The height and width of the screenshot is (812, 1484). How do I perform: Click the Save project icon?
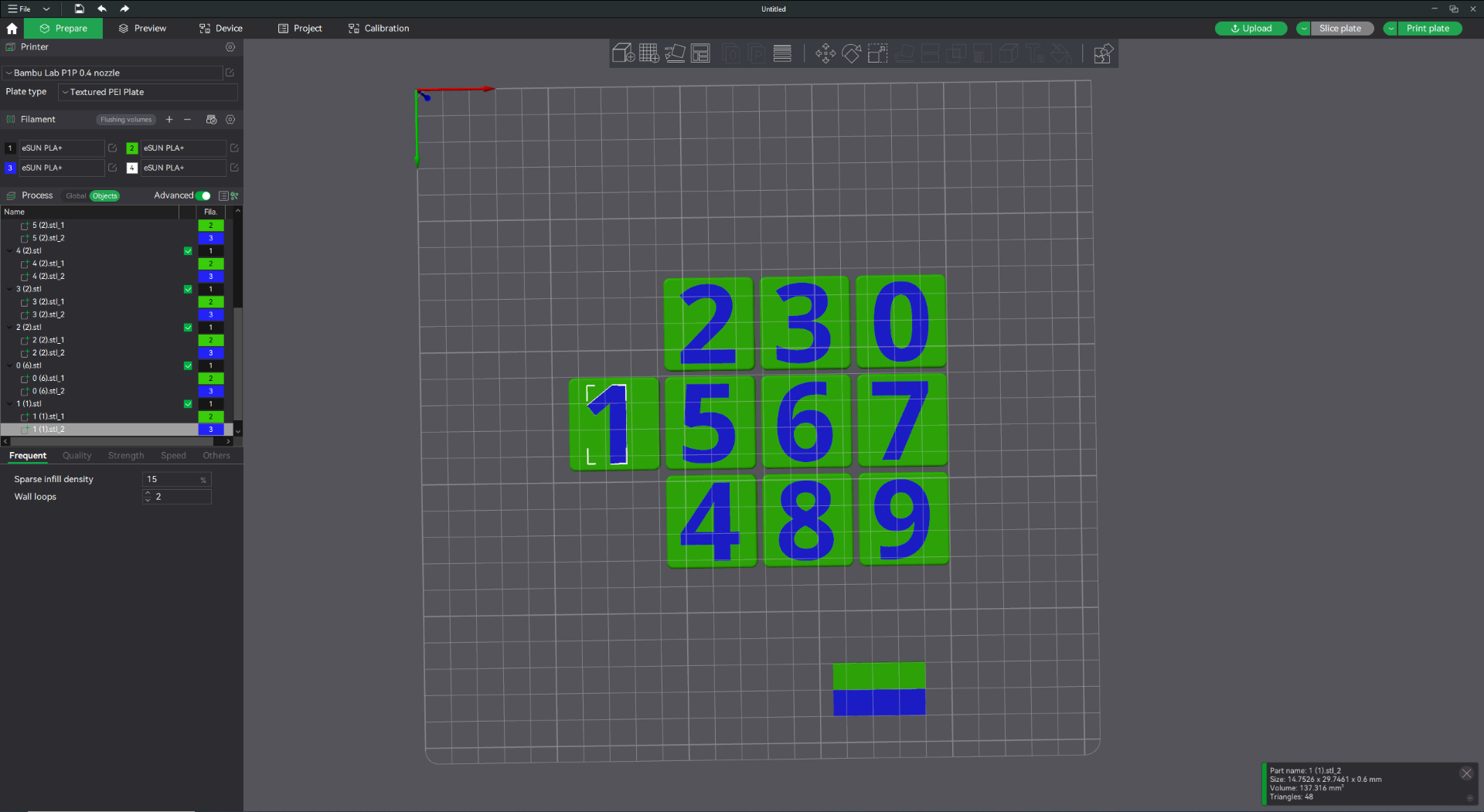coord(79,8)
